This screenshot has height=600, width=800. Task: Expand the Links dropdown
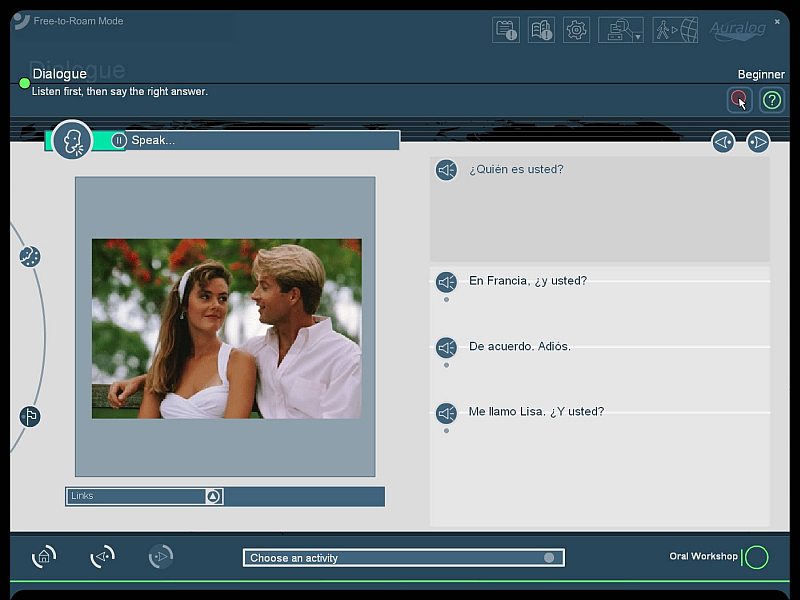[x=213, y=496]
